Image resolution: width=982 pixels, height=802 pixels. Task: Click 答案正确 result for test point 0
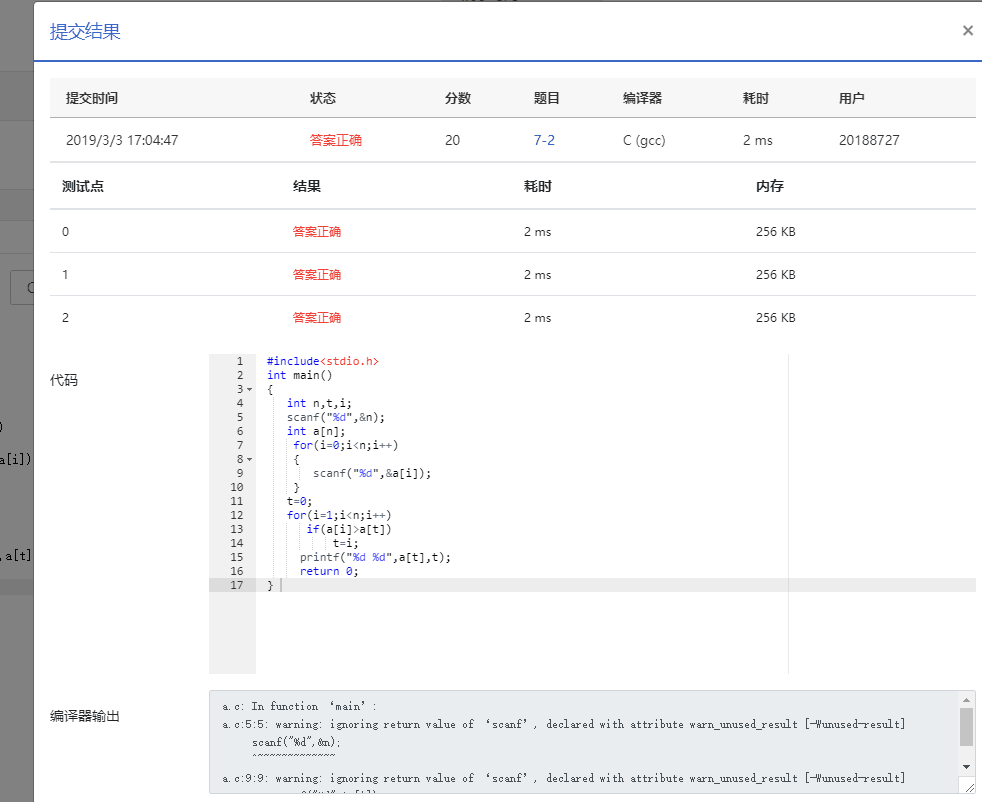[317, 232]
